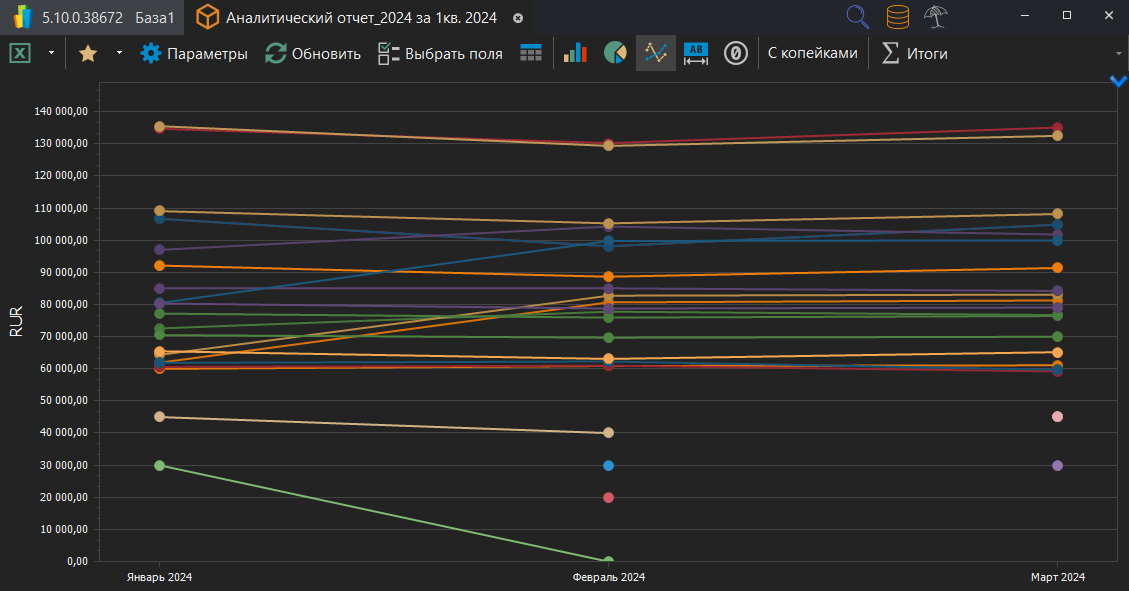Click the AB column width icon
Viewport: 1129px width, 591px height.
point(696,53)
